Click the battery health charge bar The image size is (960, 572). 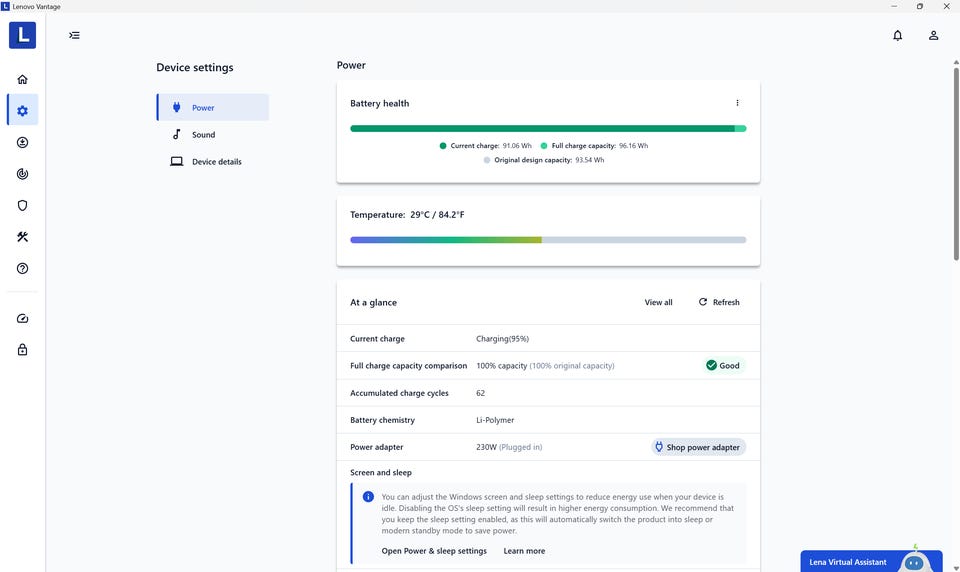pos(548,128)
